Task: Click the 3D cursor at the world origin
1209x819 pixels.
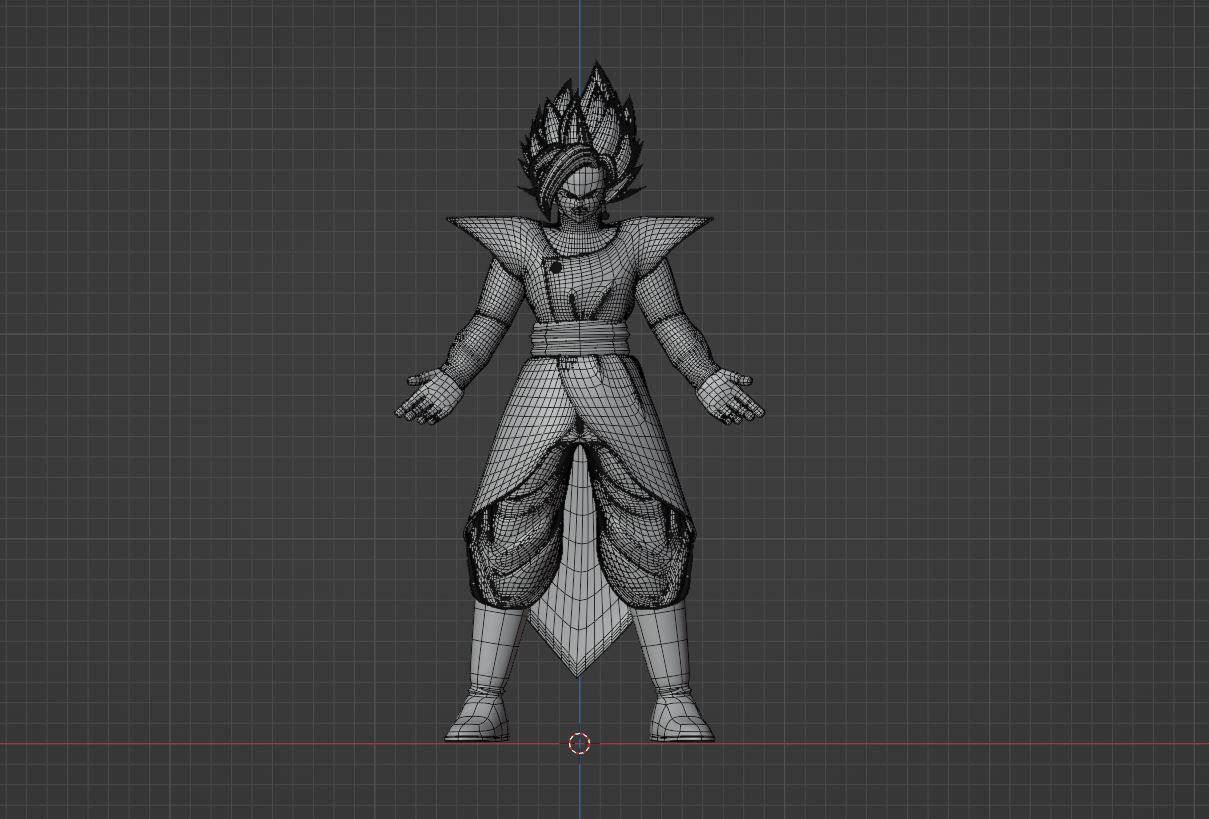Action: click(580, 743)
